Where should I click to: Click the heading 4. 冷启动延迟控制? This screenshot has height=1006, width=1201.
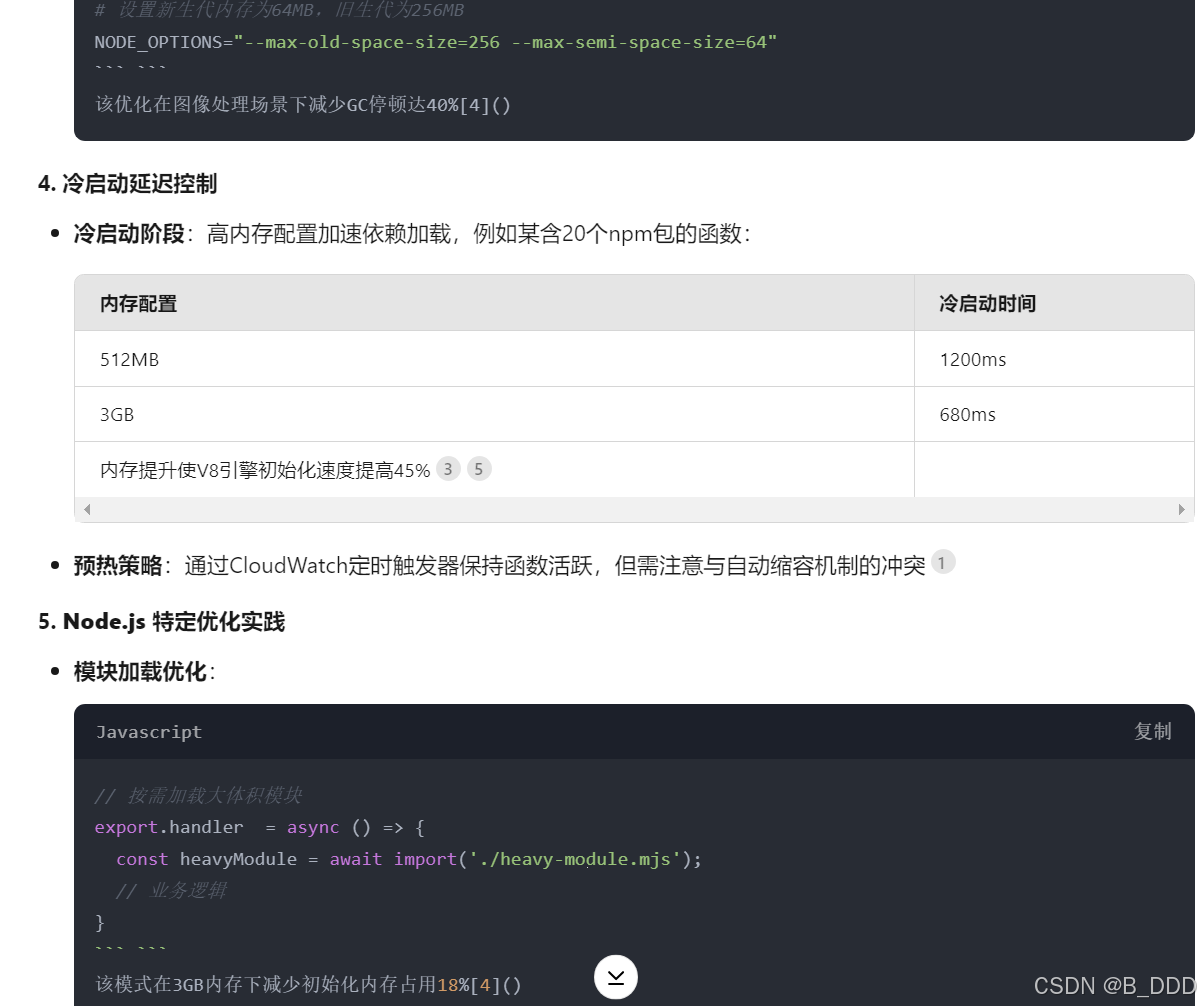(127, 184)
